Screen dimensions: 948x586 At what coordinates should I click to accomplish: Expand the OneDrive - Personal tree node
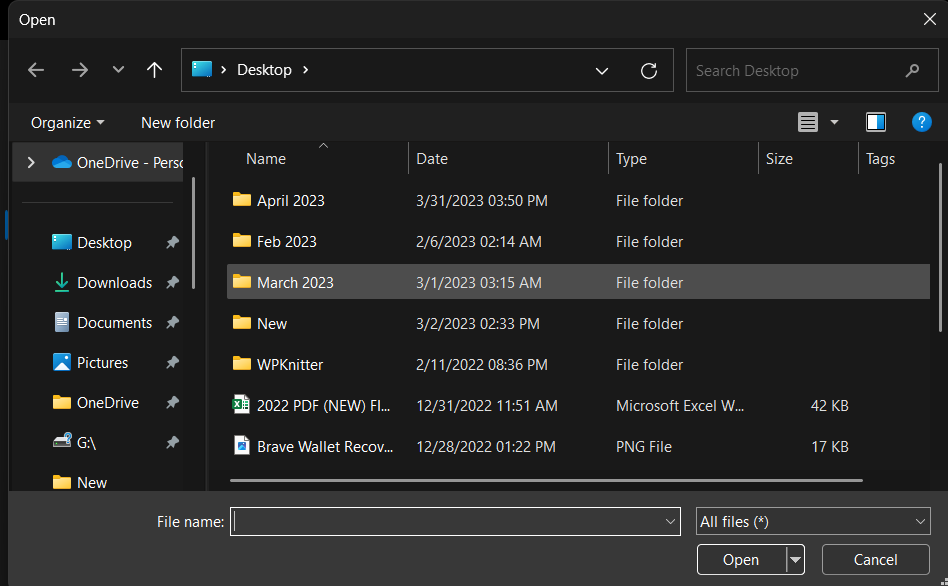(31, 162)
